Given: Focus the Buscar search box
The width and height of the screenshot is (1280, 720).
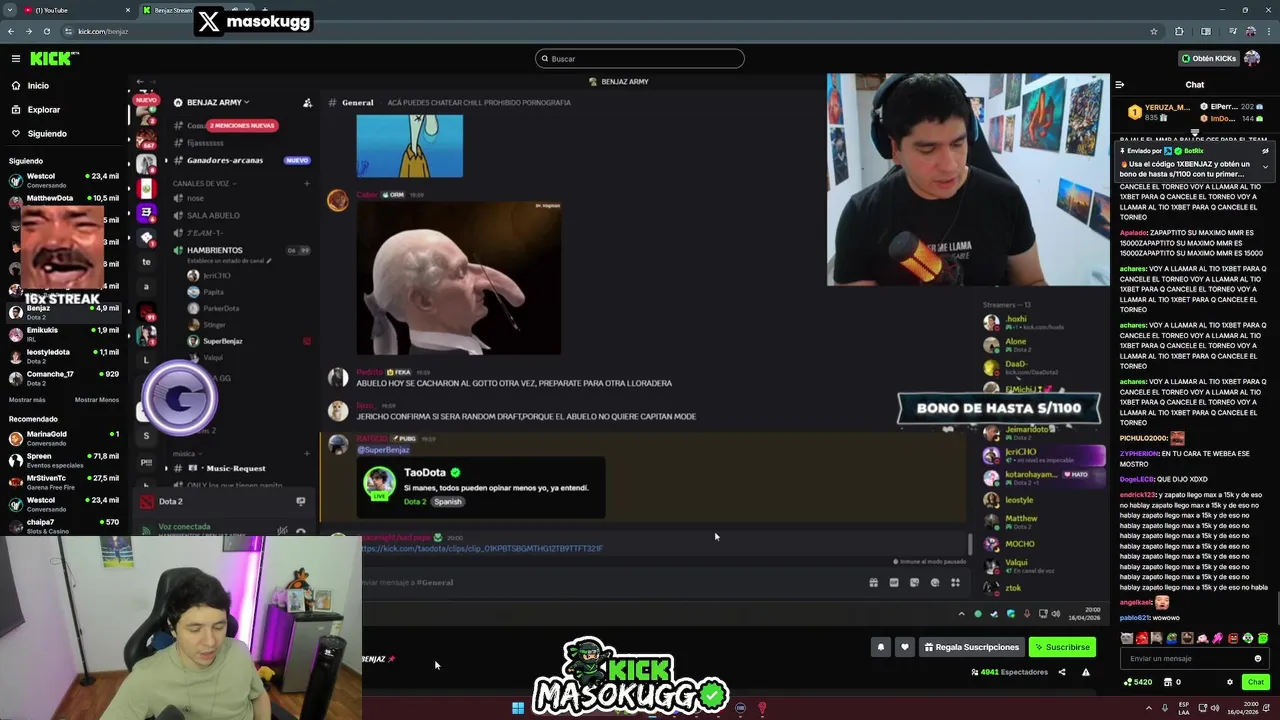Looking at the screenshot, I should click(x=640, y=59).
